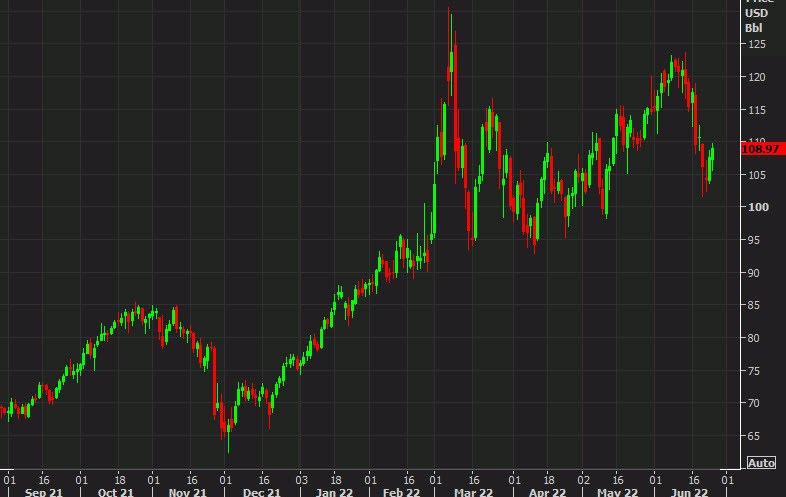This screenshot has width=786, height=497.
Task: Select the Sep 21 month label
Action: coord(44,492)
